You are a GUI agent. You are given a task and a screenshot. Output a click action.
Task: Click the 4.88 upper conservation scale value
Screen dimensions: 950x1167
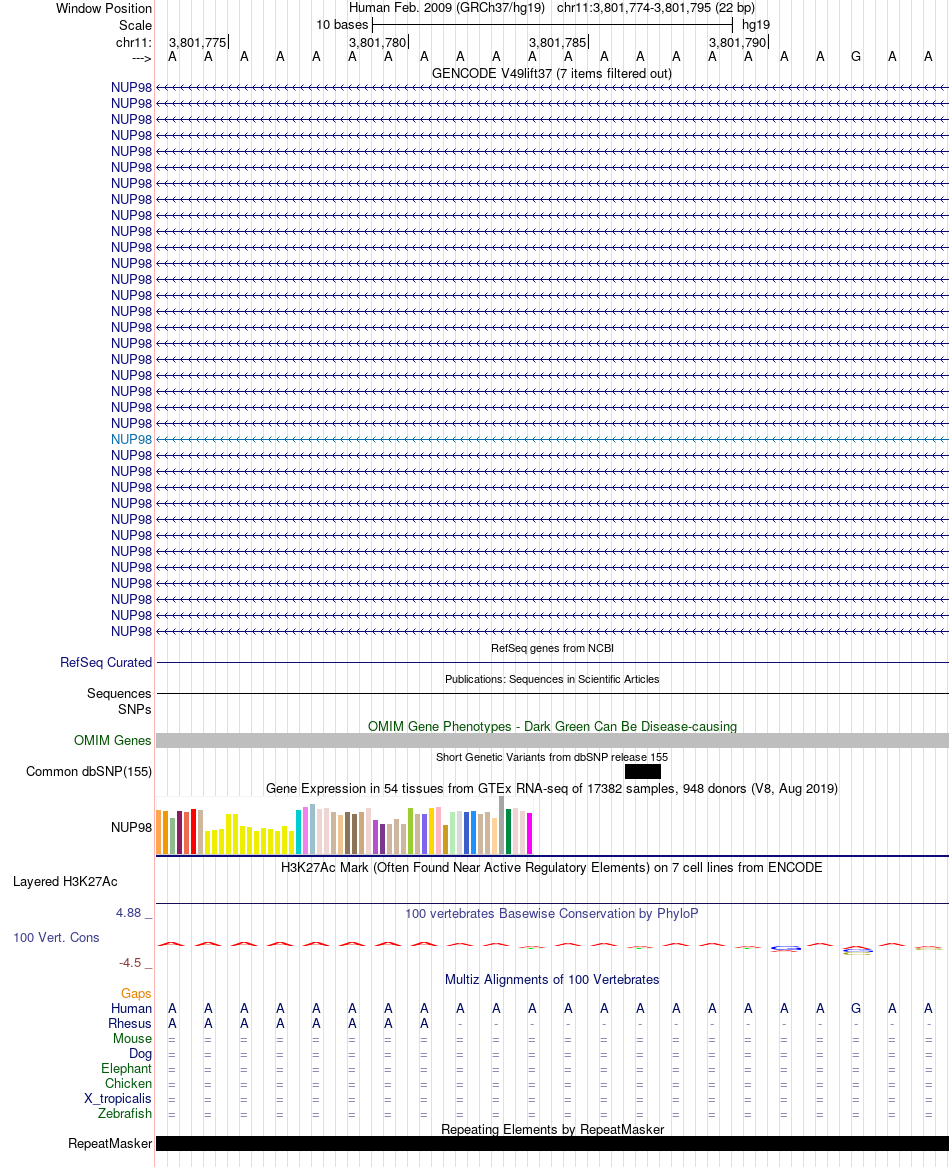tap(128, 913)
